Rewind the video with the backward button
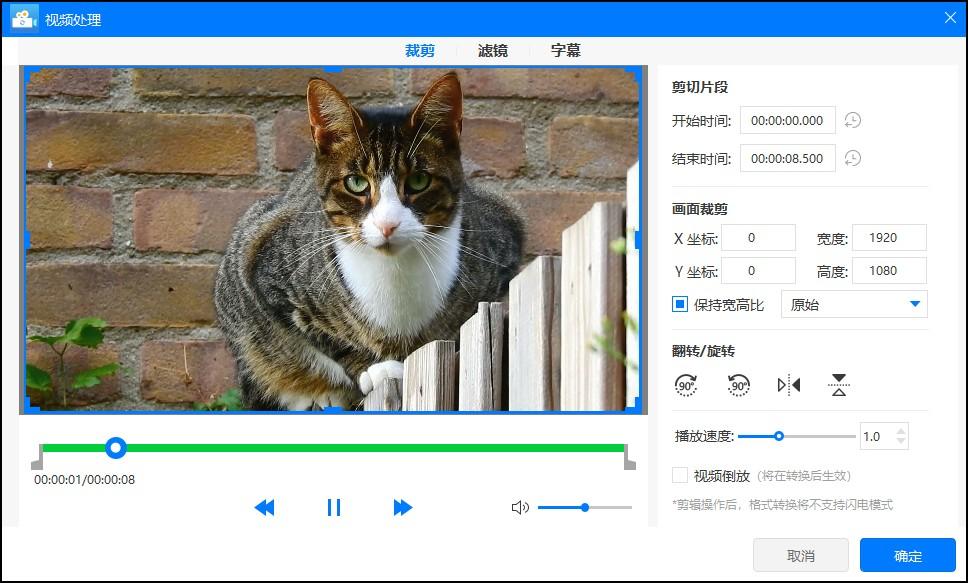968x583 pixels. coord(264,508)
